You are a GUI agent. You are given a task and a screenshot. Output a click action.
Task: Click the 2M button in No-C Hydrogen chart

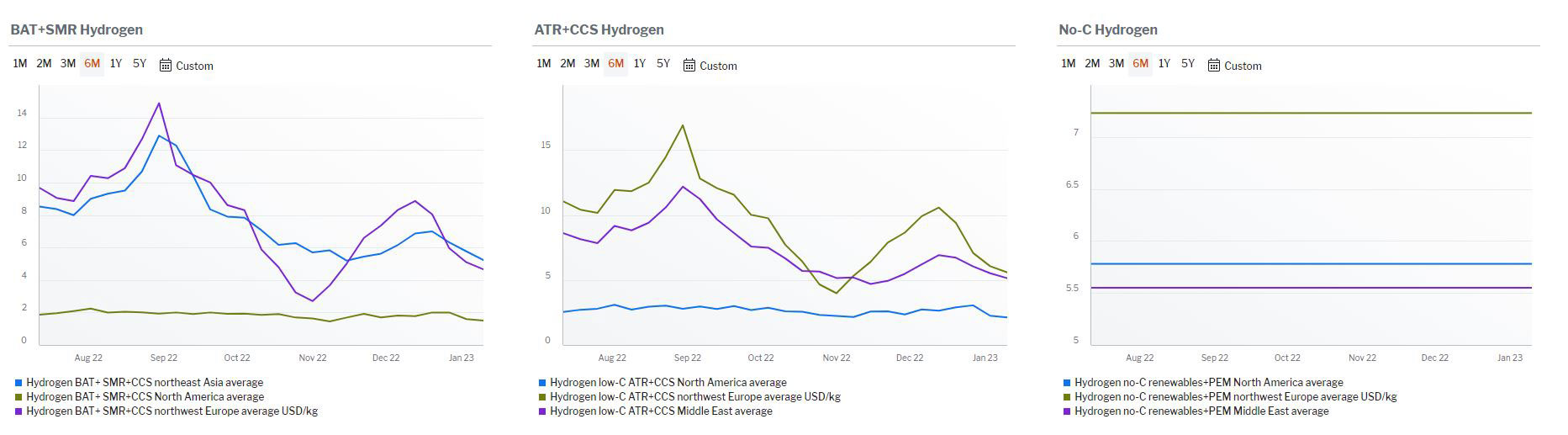pyautogui.click(x=1092, y=64)
